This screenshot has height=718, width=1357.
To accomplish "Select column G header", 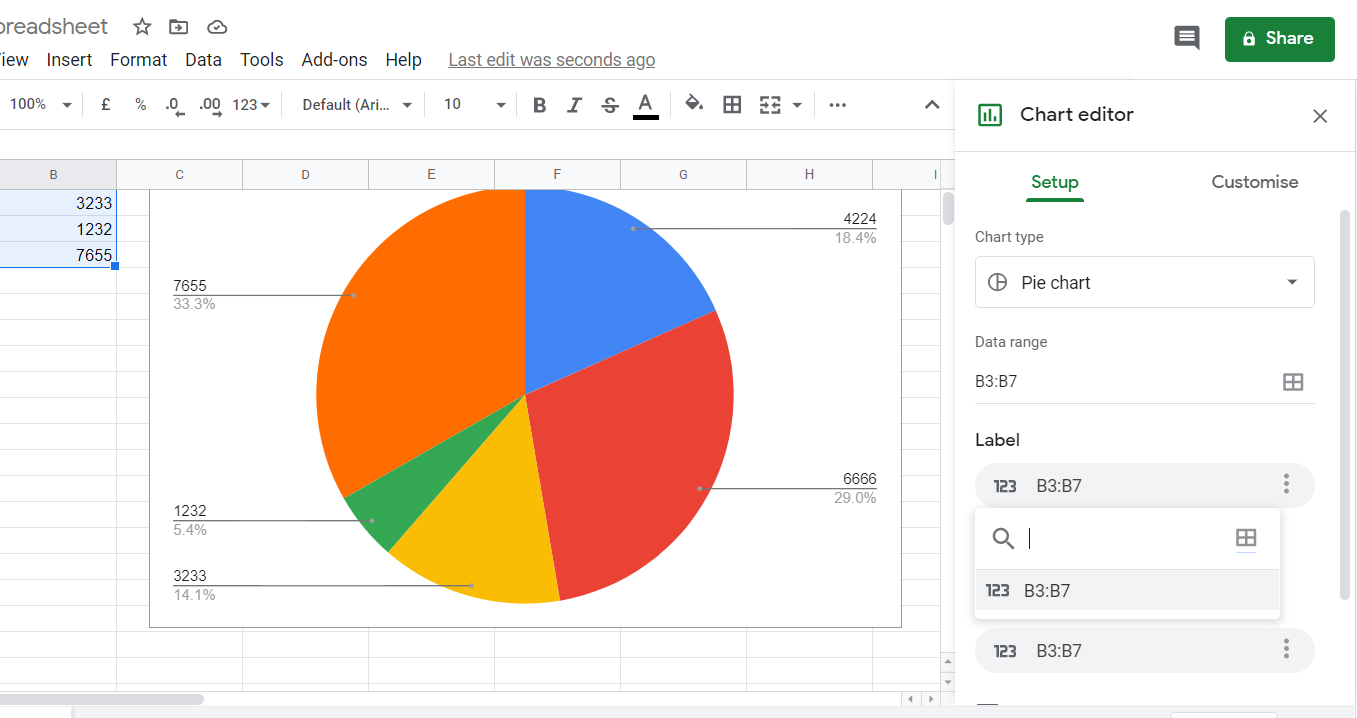I will 683,175.
